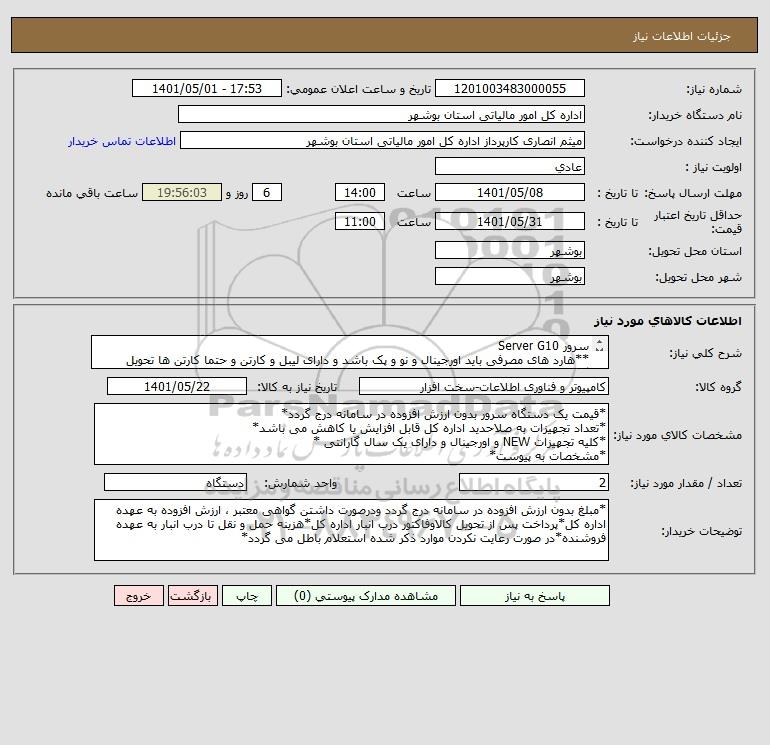The image size is (770, 745).
Task: Click the گروه کالا label
Action: point(718,387)
